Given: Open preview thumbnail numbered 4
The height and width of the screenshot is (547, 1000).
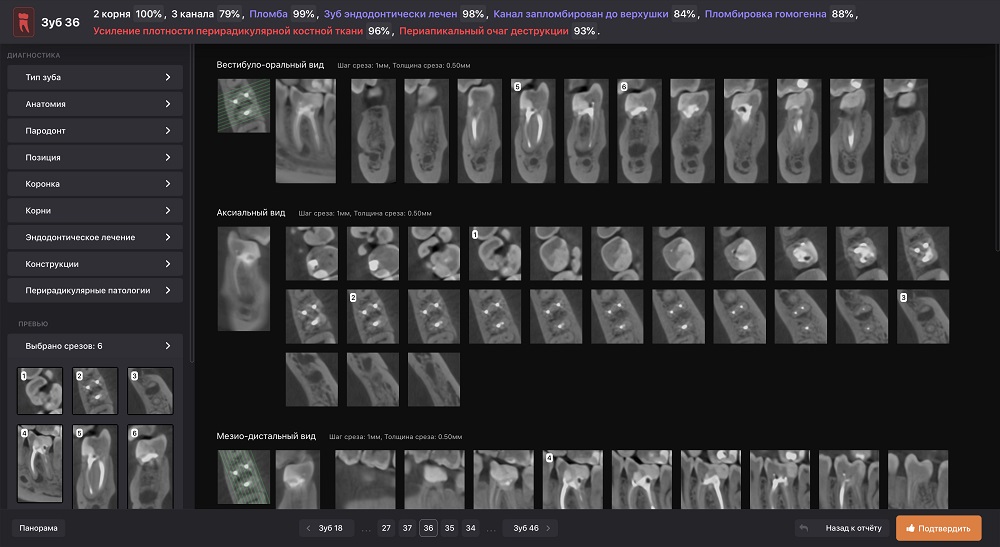Looking at the screenshot, I should point(40,464).
